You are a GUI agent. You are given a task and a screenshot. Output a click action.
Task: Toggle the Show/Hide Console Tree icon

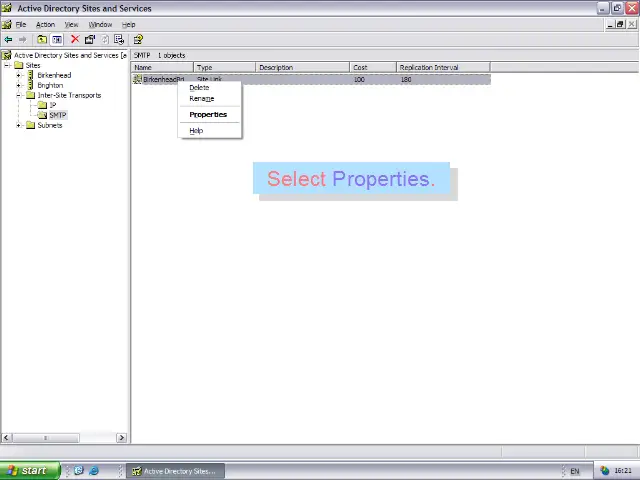click(x=57, y=40)
